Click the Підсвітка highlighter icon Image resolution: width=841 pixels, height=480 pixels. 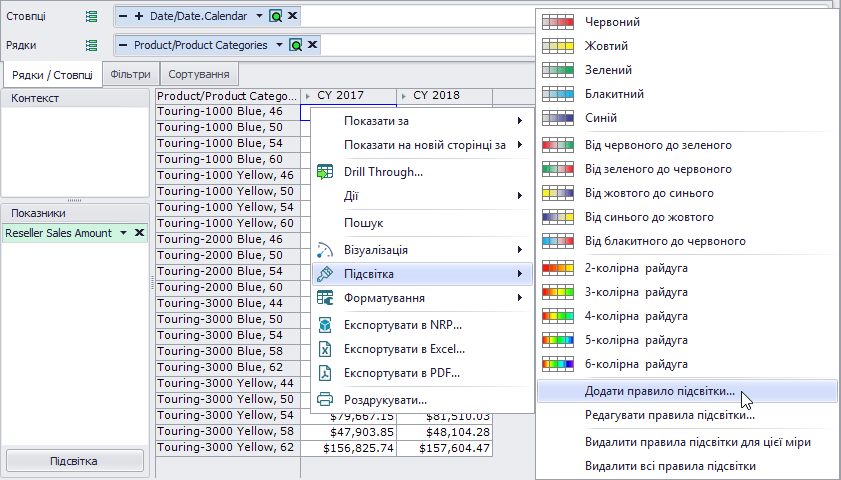click(325, 274)
